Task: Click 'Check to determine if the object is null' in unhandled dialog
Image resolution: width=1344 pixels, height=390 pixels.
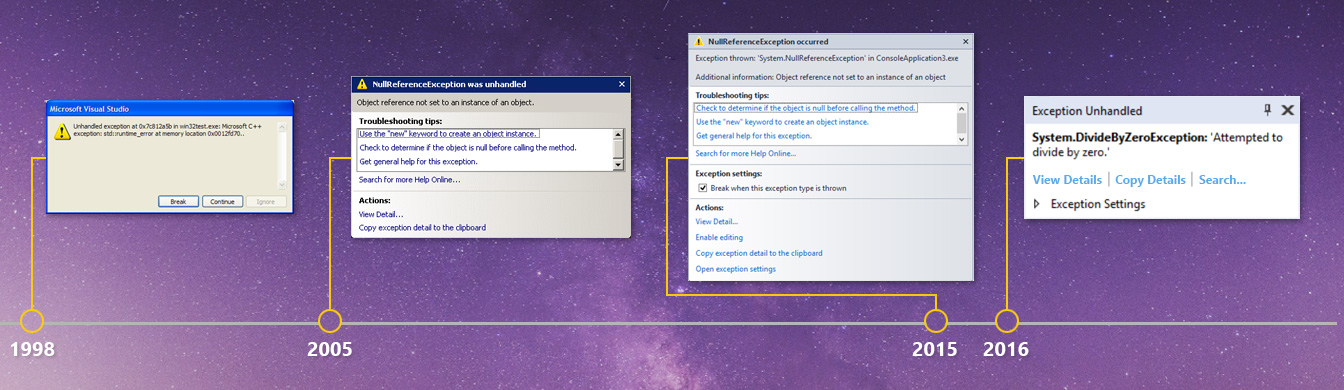Action: [467, 147]
